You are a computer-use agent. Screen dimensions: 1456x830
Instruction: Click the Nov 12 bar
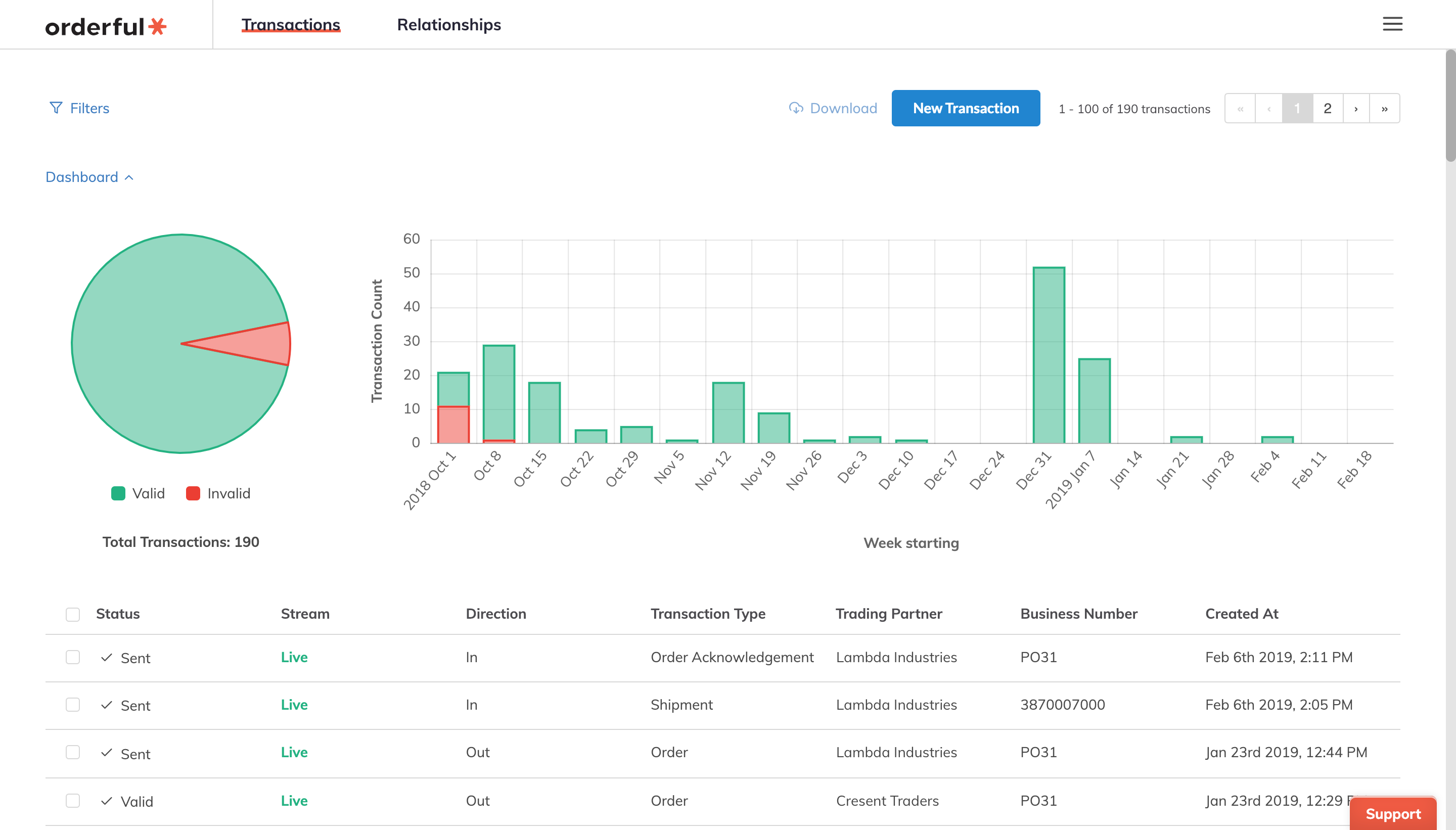pos(728,412)
